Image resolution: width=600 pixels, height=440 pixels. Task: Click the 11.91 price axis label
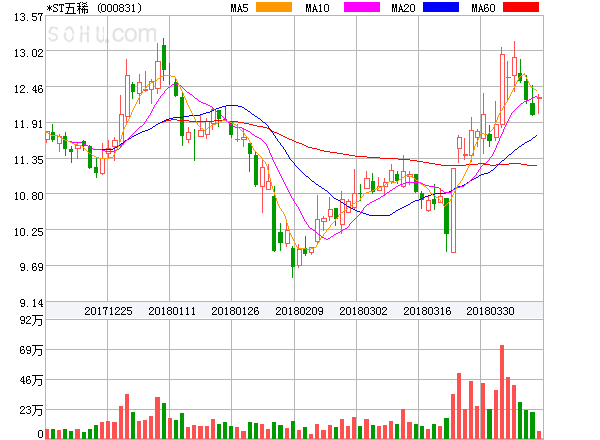29,124
